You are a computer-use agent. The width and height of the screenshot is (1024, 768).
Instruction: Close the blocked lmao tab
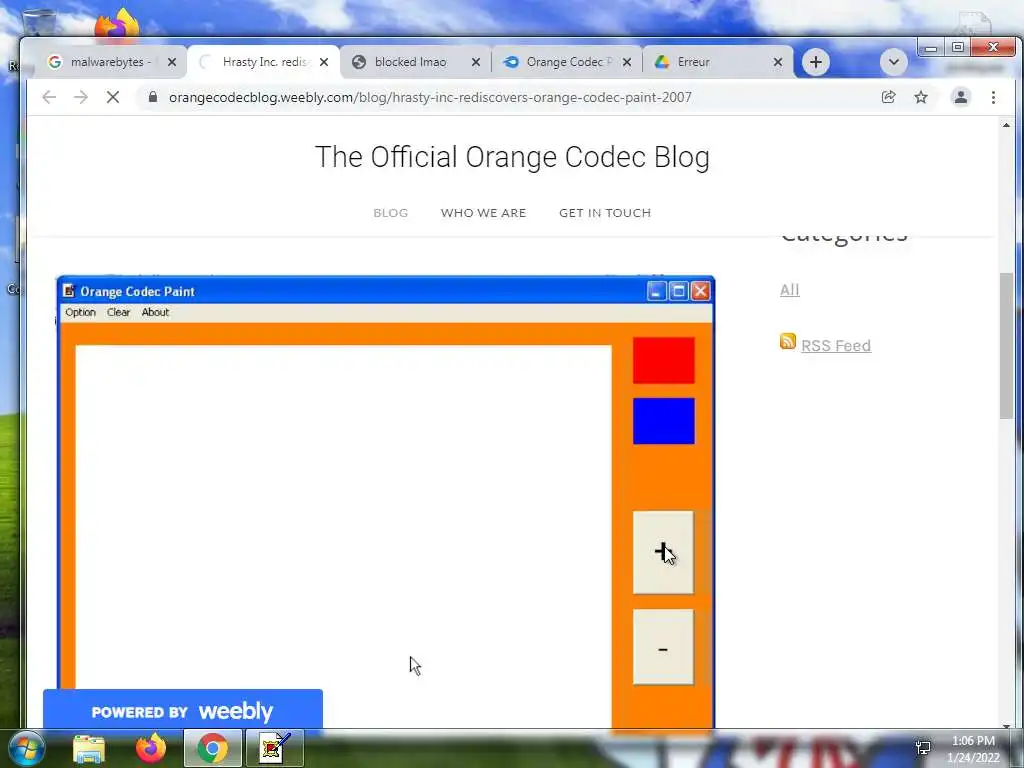coord(476,62)
